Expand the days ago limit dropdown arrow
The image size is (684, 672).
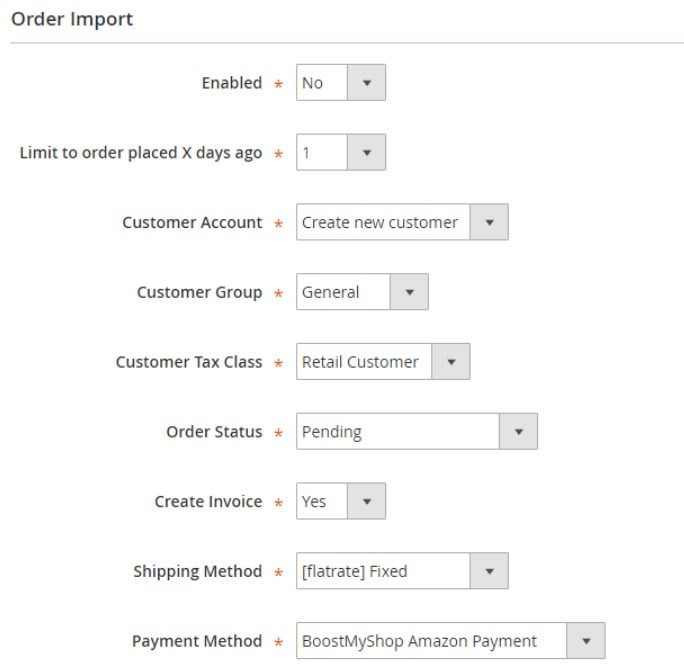[366, 152]
